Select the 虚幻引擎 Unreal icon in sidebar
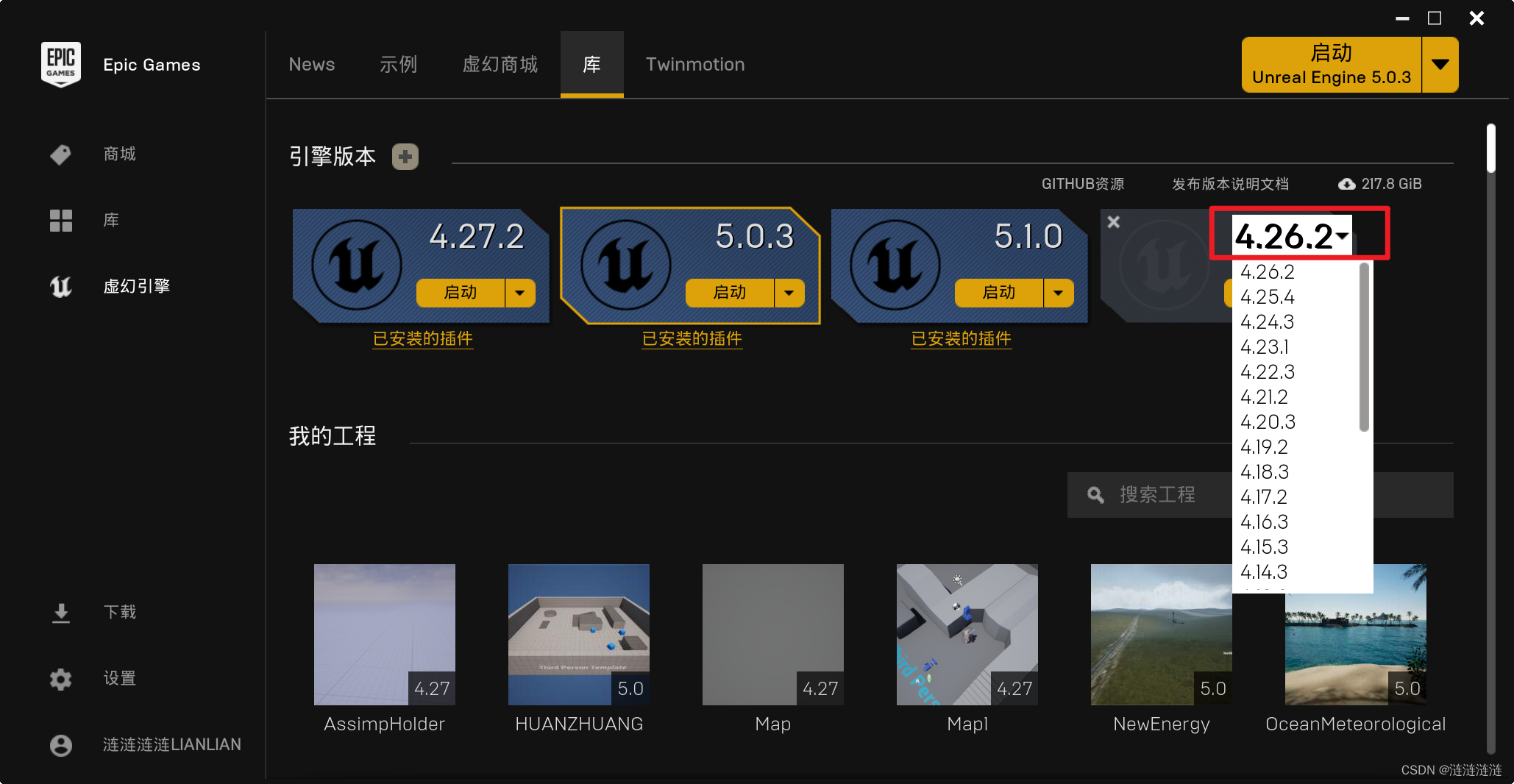 coord(60,286)
